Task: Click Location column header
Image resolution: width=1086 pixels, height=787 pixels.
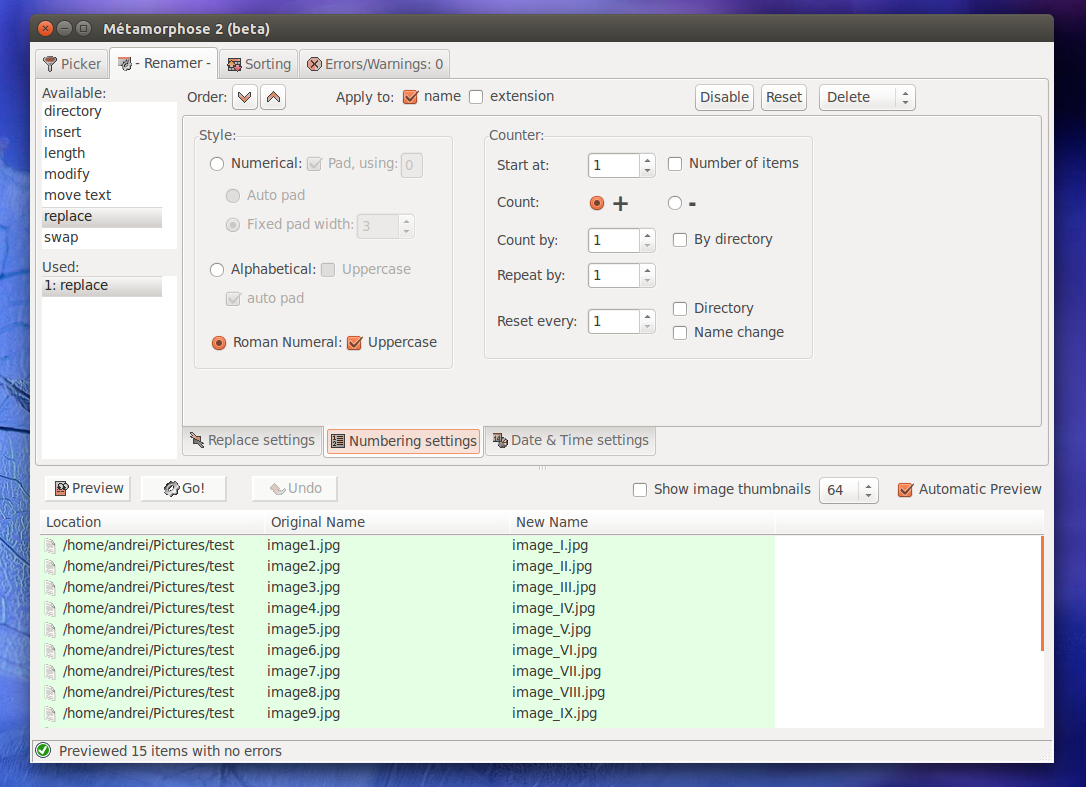Action: [152, 522]
